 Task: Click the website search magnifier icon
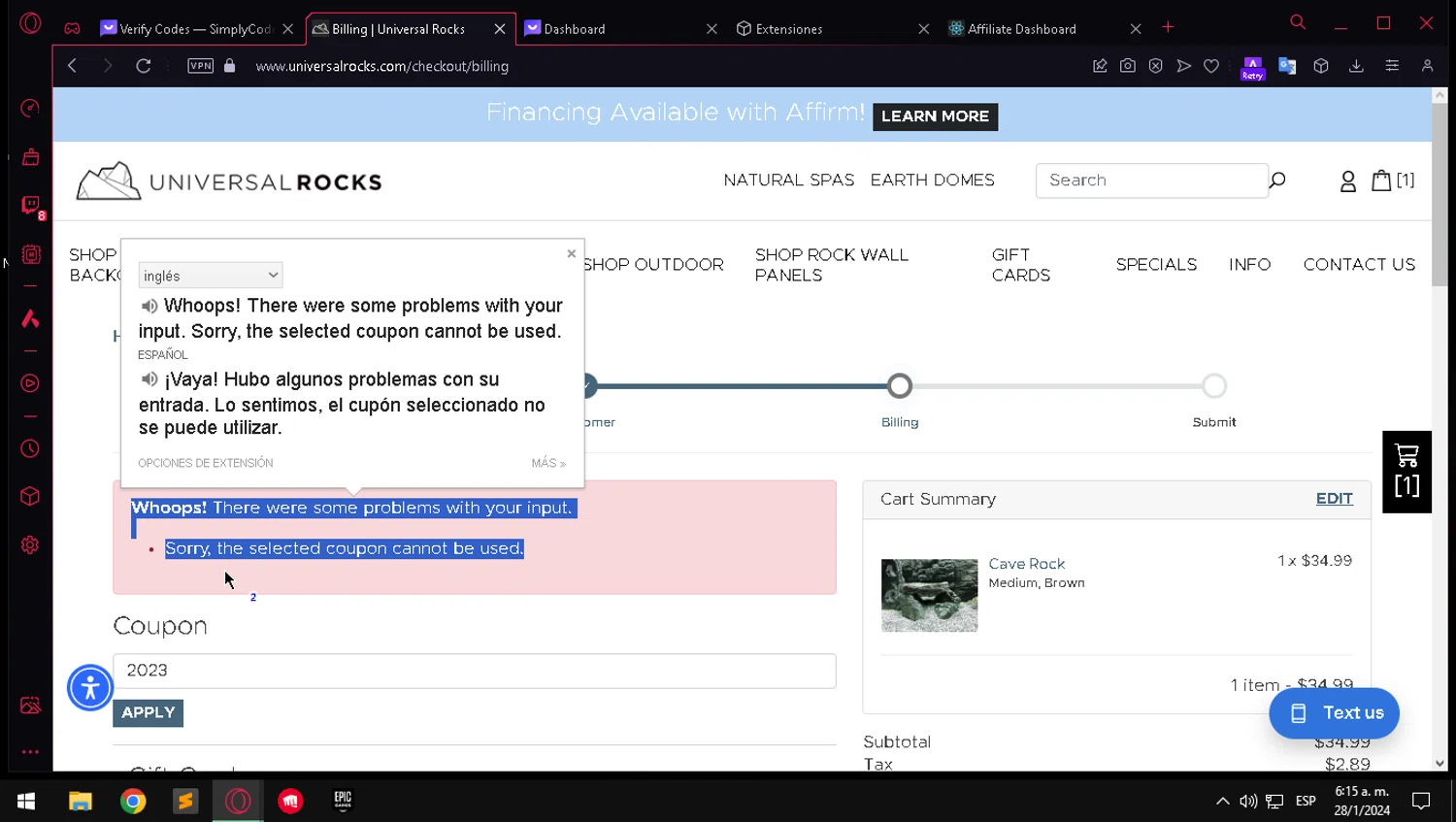[x=1277, y=181]
